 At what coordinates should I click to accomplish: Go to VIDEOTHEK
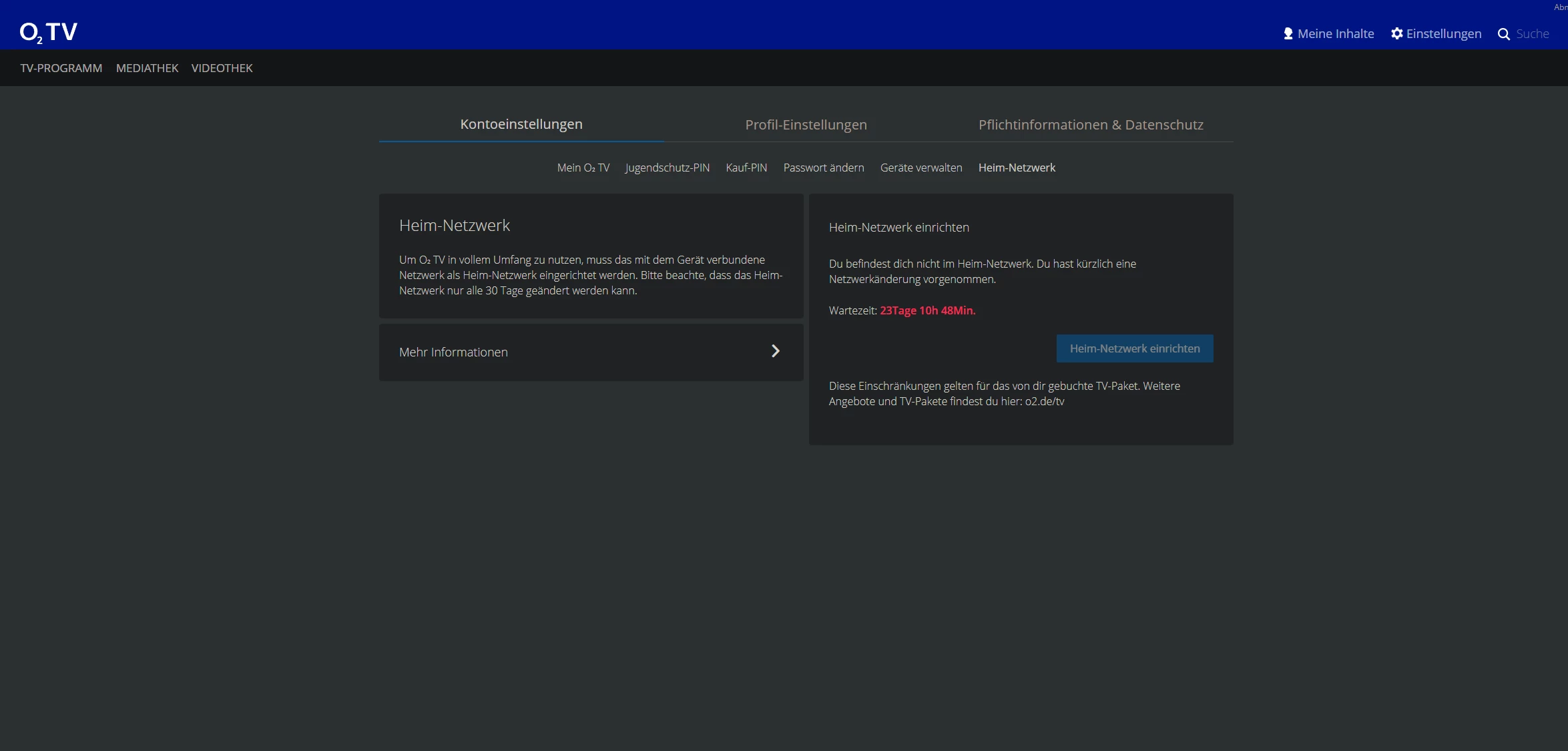(x=222, y=68)
